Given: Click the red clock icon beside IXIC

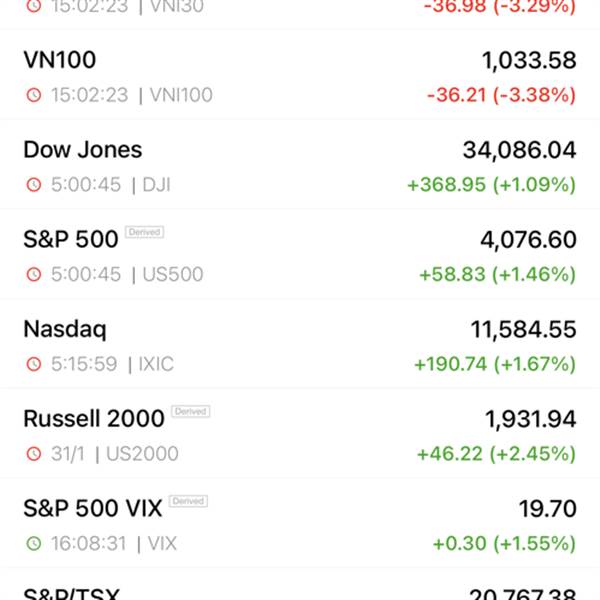Looking at the screenshot, I should point(34,364).
